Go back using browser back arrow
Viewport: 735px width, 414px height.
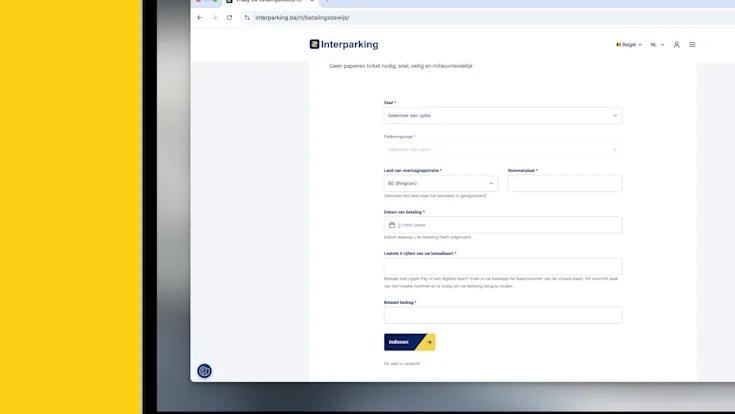pyautogui.click(x=200, y=17)
